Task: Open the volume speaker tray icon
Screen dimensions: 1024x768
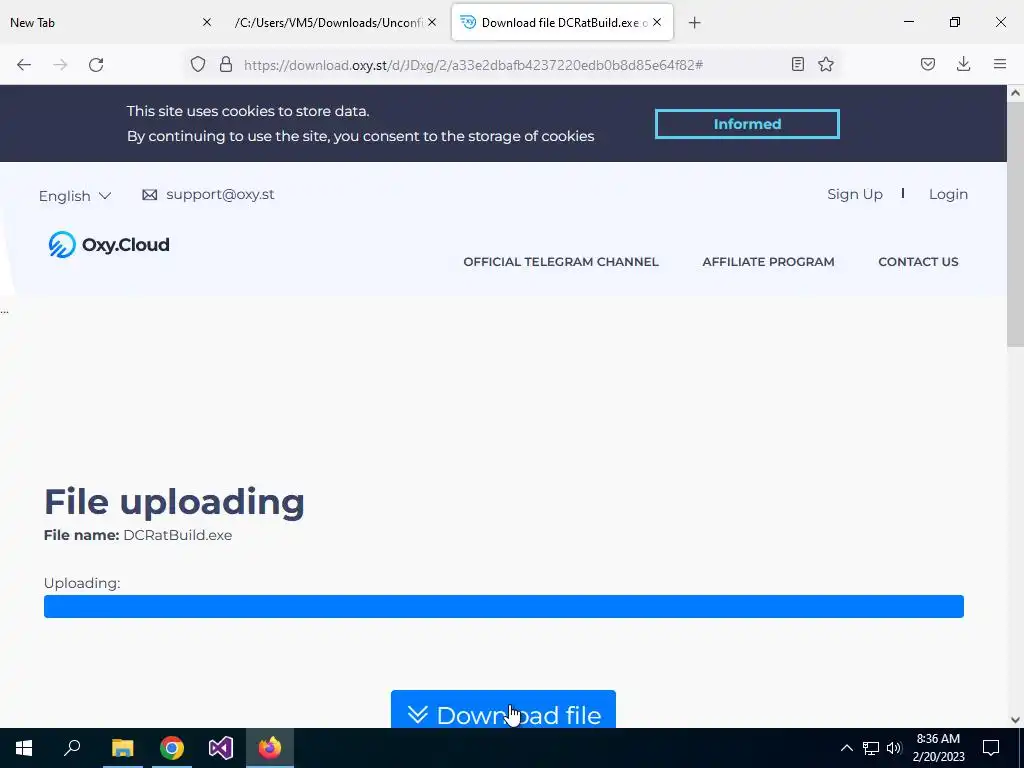Action: 894,748
